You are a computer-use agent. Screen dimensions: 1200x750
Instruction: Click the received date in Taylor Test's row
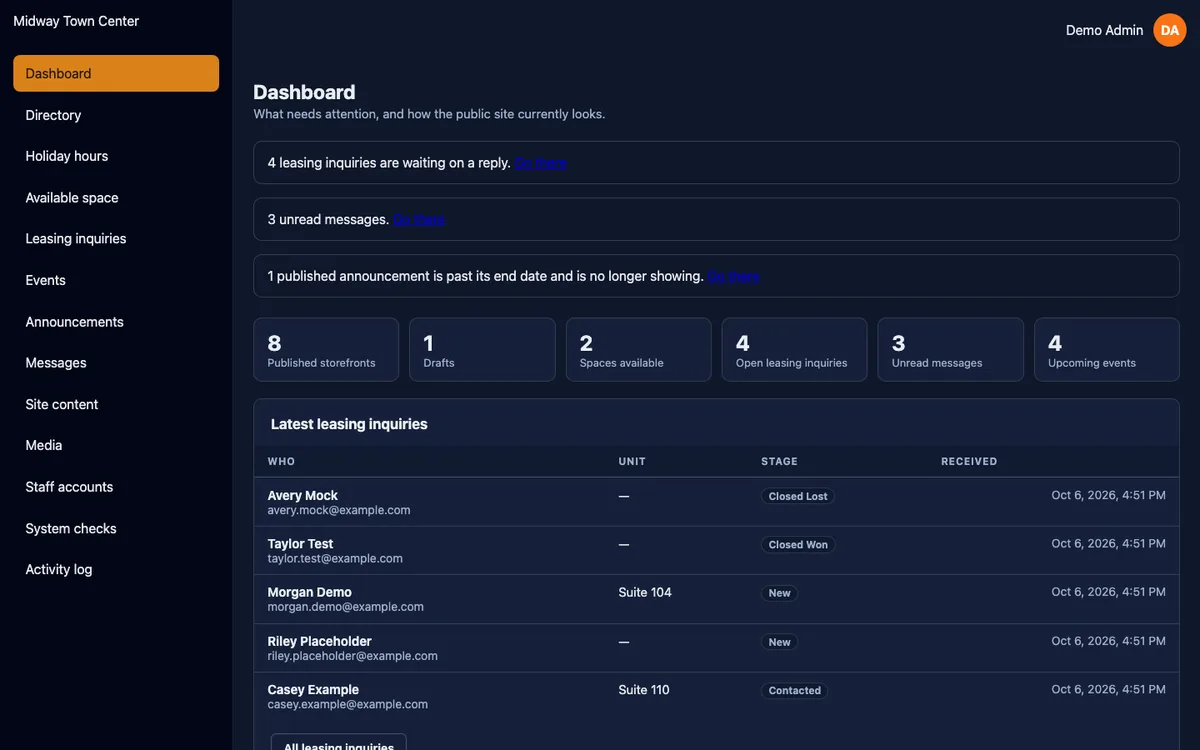[1108, 544]
